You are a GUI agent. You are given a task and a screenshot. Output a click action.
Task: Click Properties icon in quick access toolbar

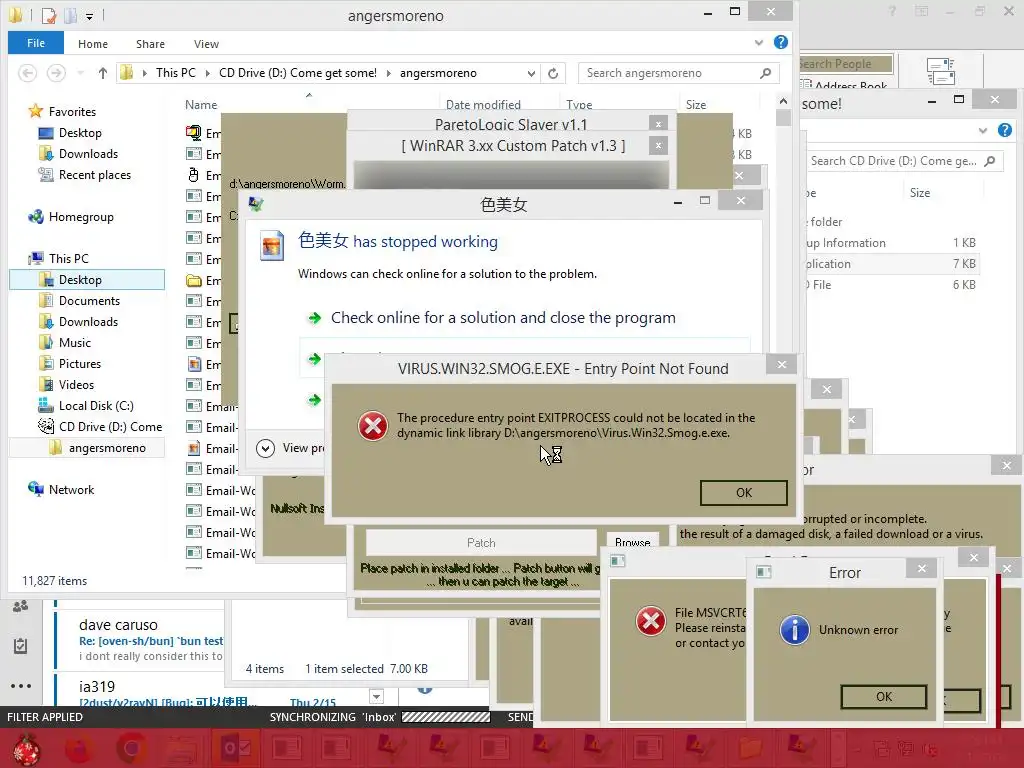click(49, 15)
